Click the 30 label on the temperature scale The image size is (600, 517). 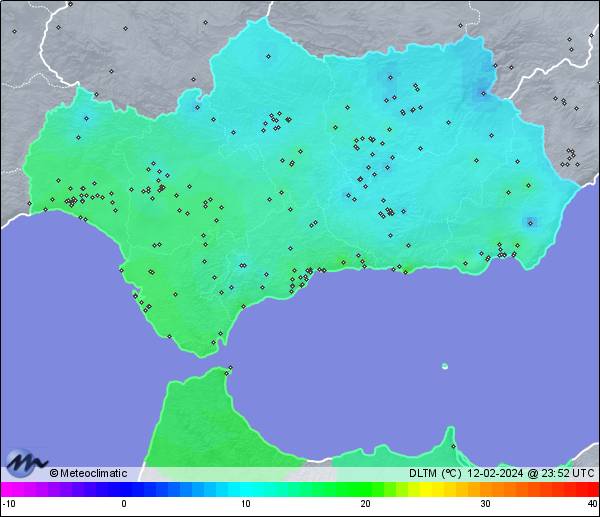(485, 503)
